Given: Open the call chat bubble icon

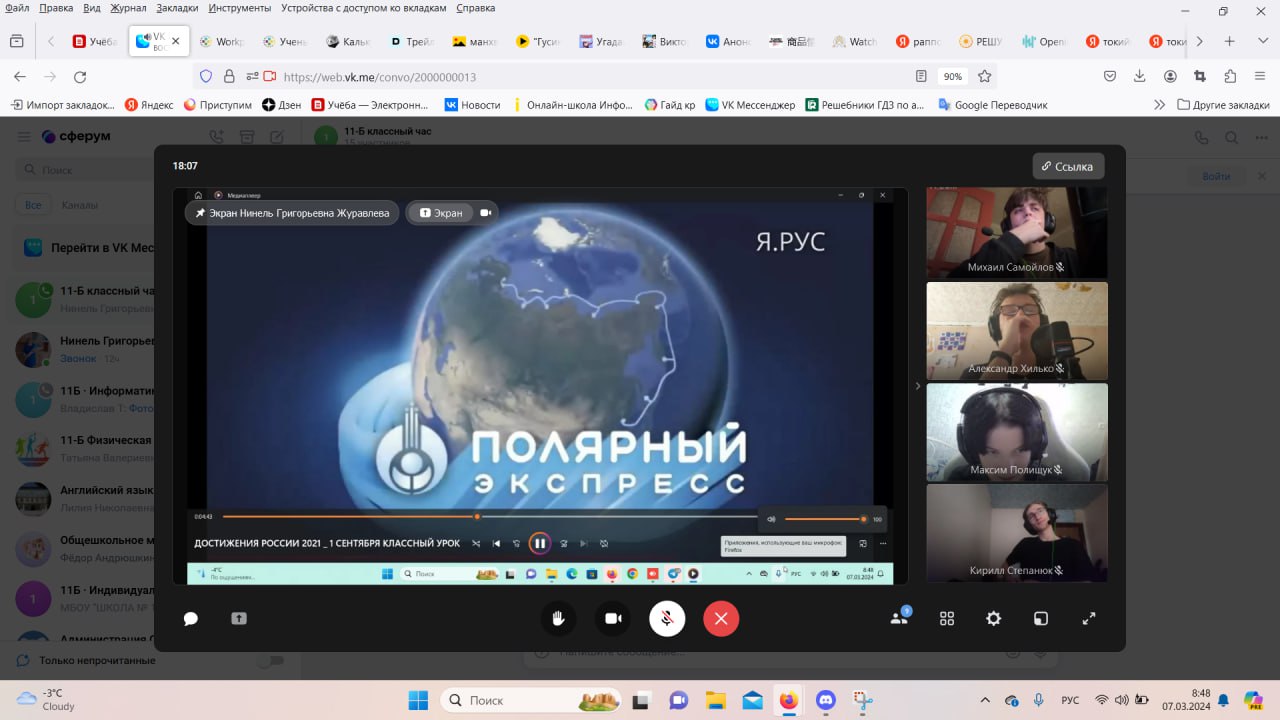Looking at the screenshot, I should point(190,619).
